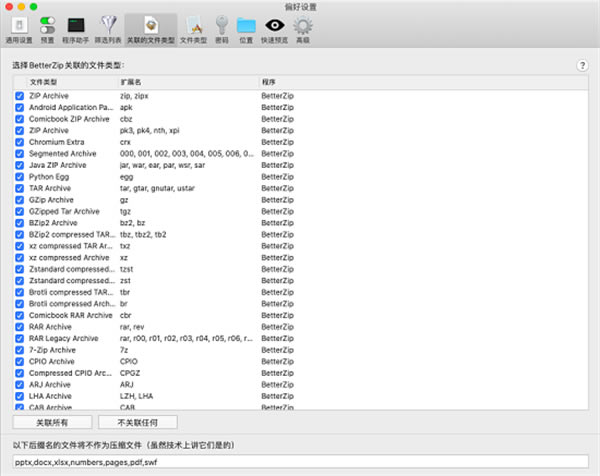Sort by the 文件类型 column header
This screenshot has height=476, width=600.
click(x=44, y=82)
